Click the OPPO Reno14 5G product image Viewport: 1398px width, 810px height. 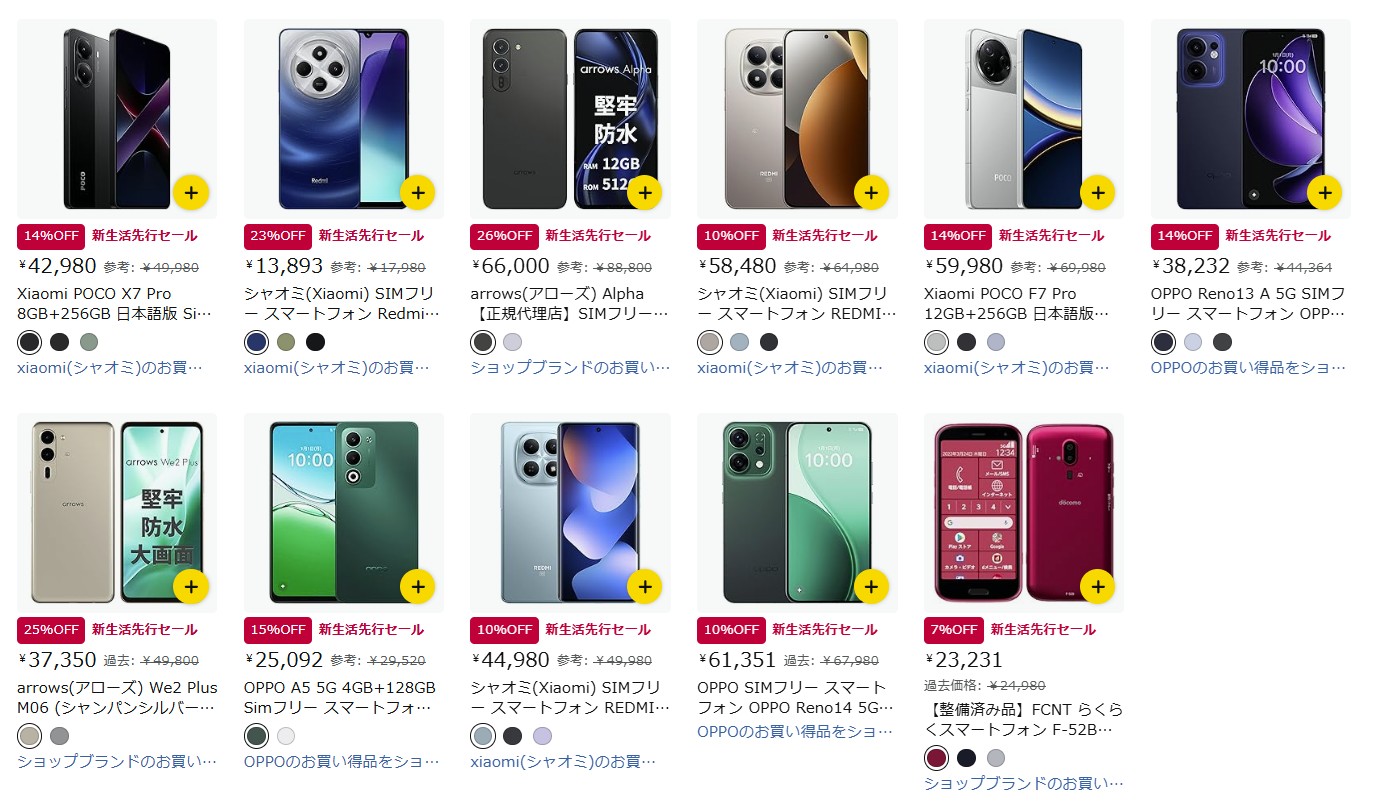coord(797,513)
